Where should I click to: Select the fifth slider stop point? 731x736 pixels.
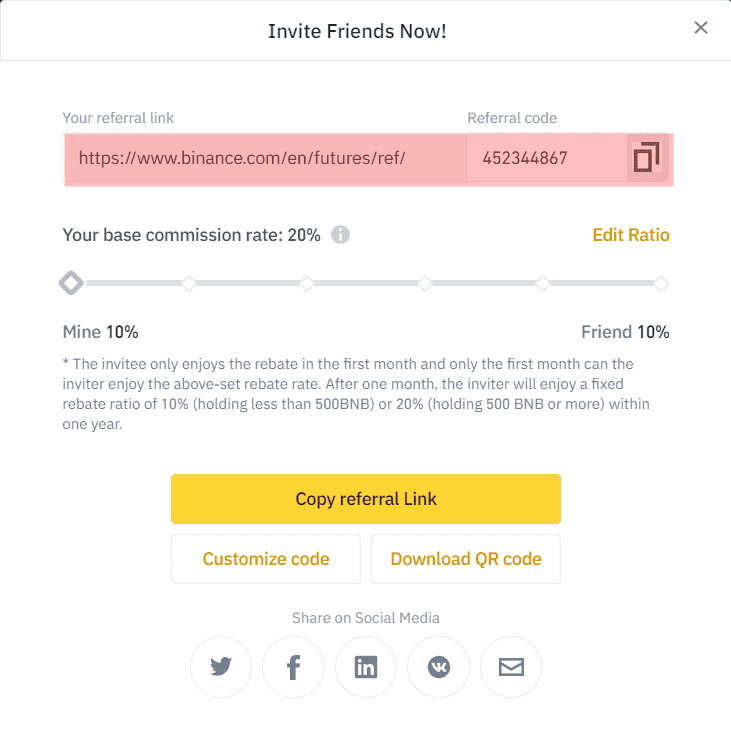point(543,284)
